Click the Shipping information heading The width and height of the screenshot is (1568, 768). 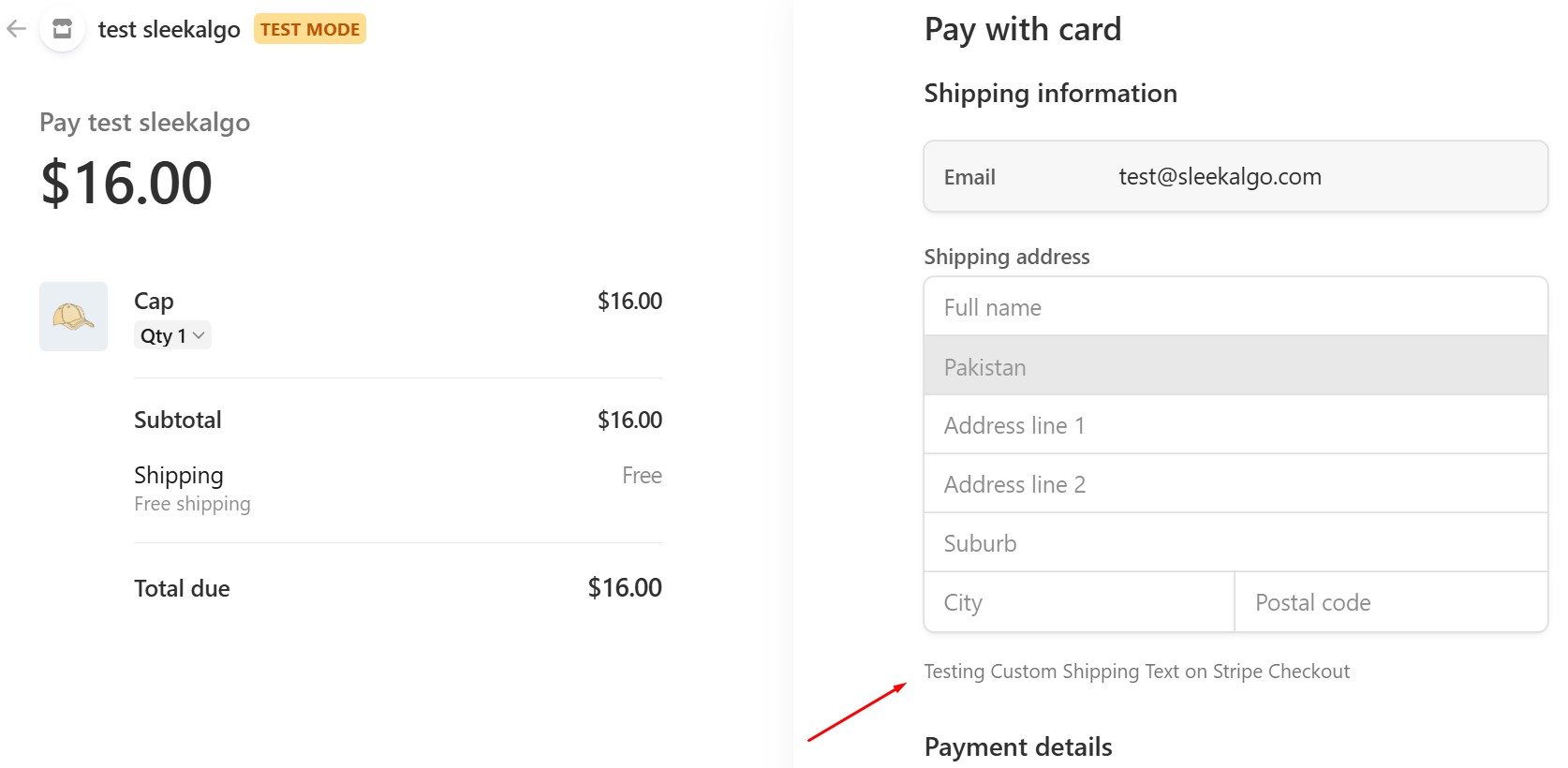pyautogui.click(x=1050, y=93)
